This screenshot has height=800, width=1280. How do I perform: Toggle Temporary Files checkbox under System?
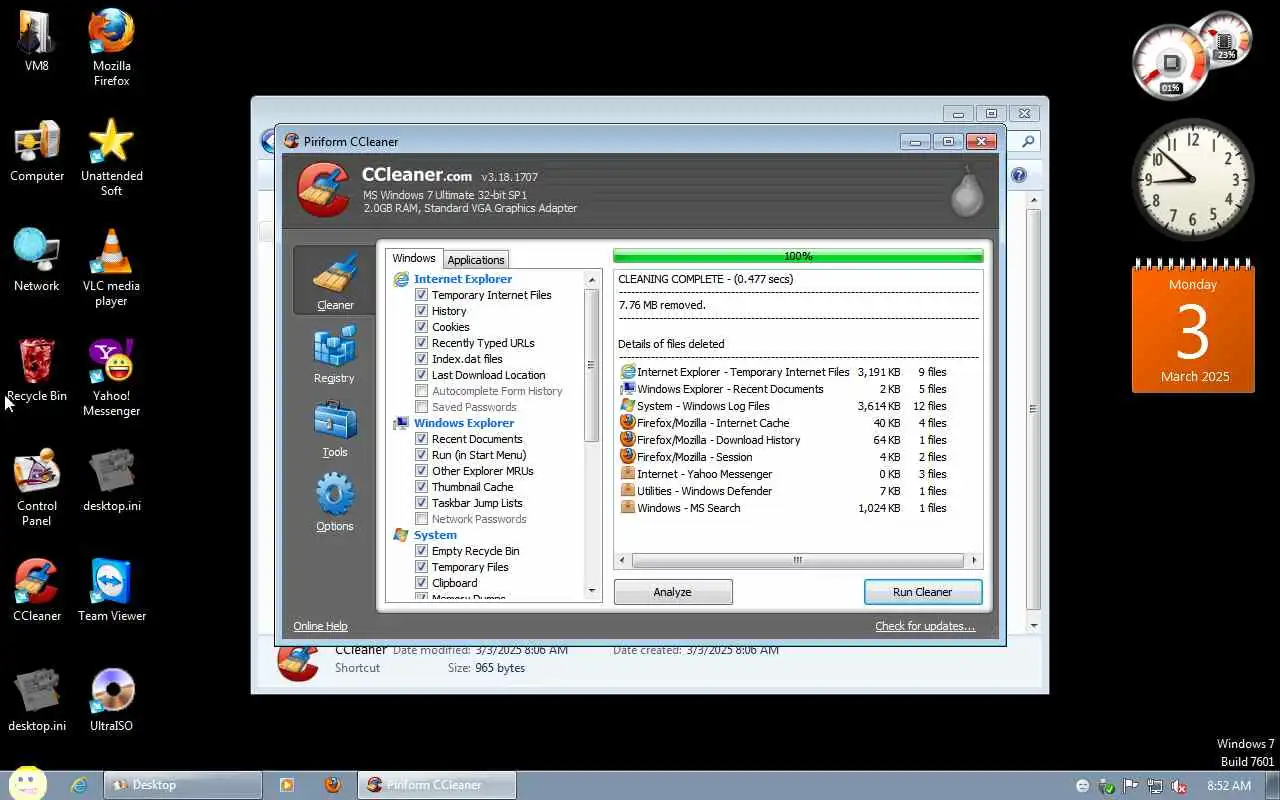(x=421, y=567)
